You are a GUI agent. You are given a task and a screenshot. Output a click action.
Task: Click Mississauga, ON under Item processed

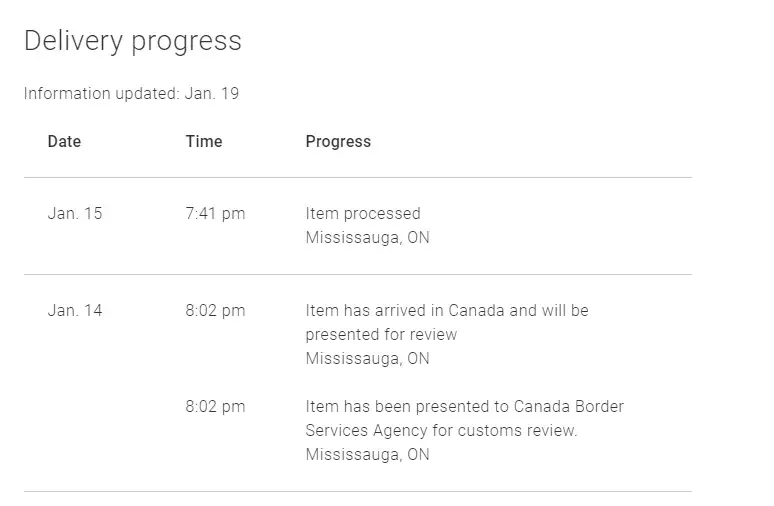point(367,238)
